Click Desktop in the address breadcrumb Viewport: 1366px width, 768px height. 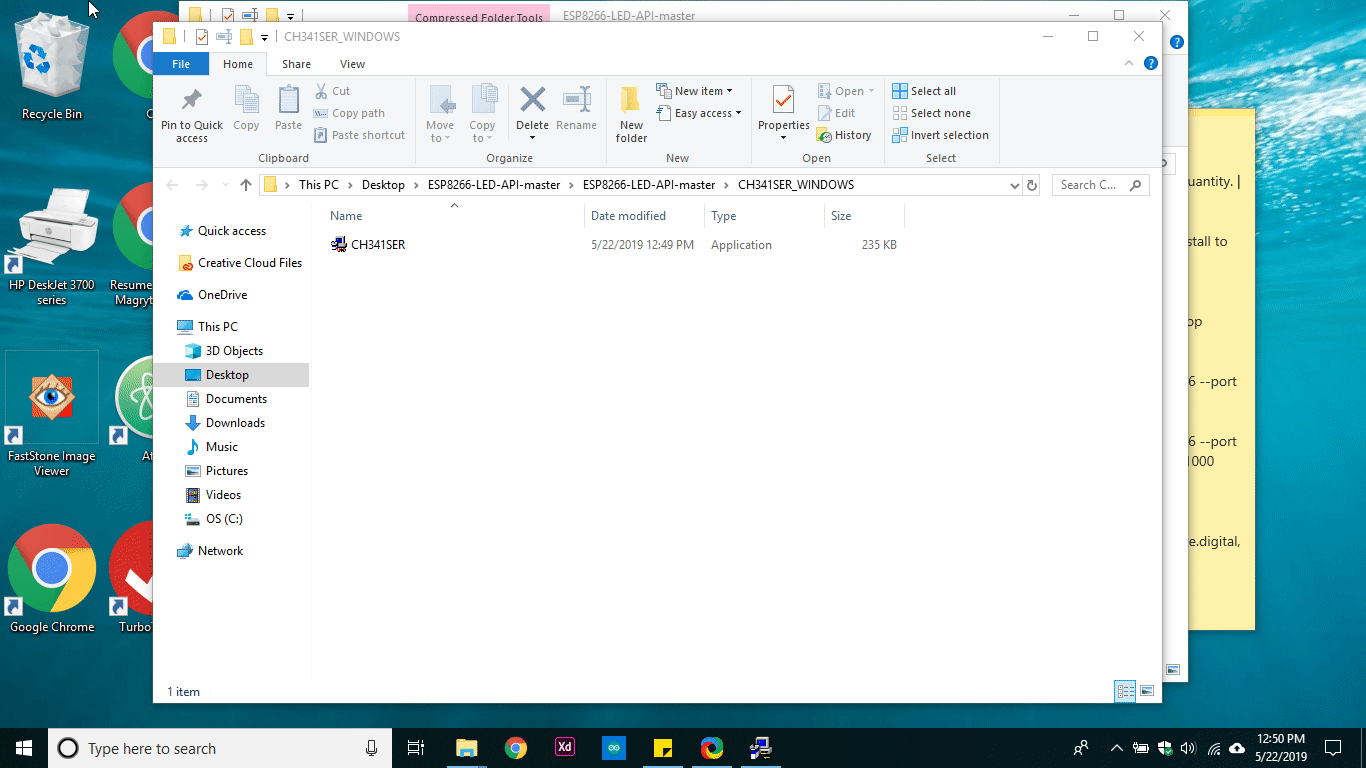click(x=383, y=185)
